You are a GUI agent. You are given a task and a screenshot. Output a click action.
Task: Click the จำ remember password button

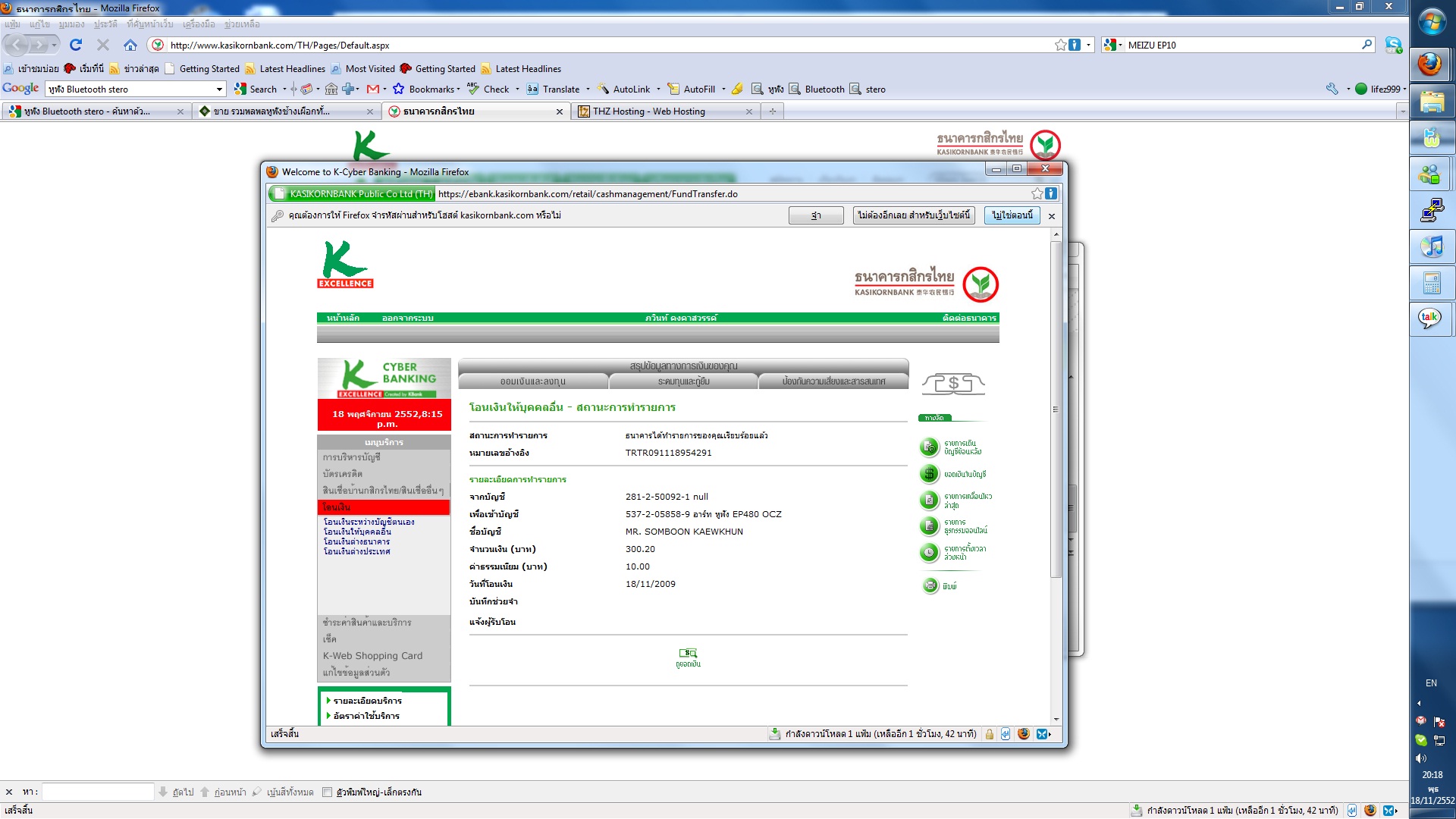[815, 215]
